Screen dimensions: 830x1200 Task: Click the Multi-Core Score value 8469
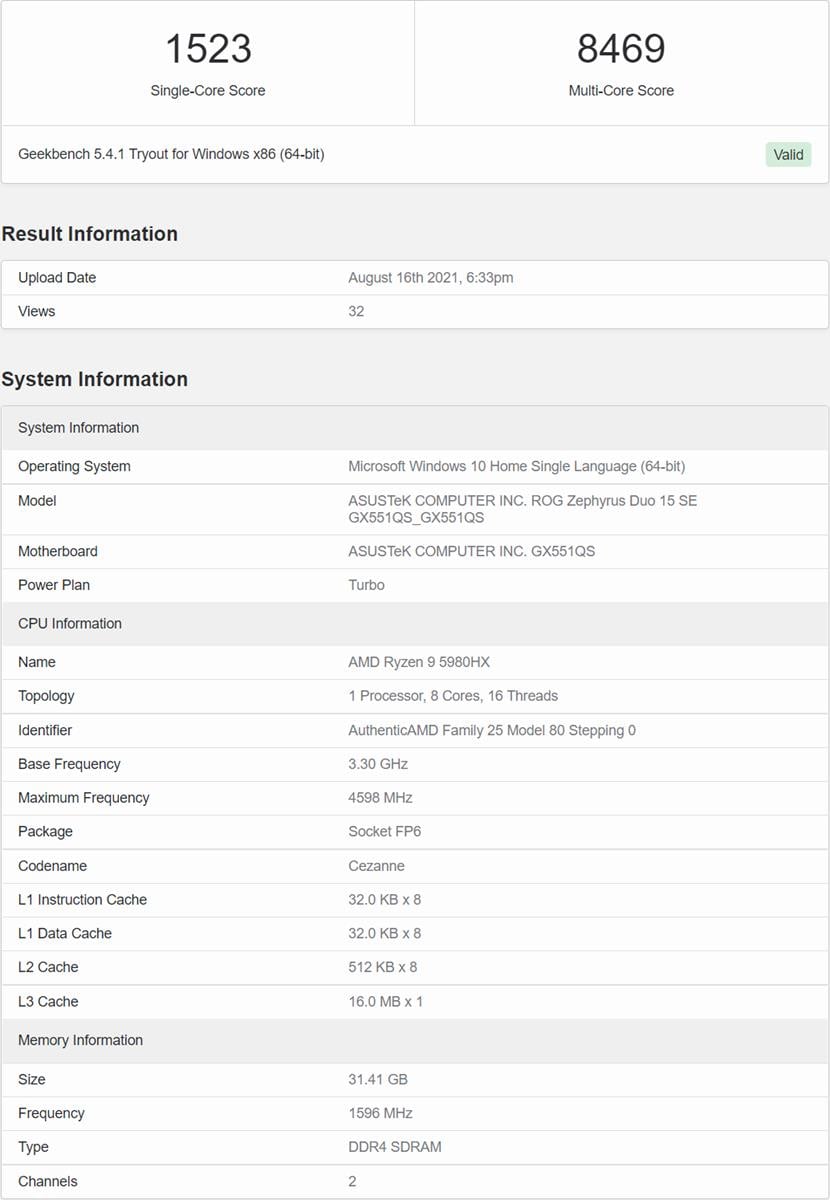coord(621,49)
